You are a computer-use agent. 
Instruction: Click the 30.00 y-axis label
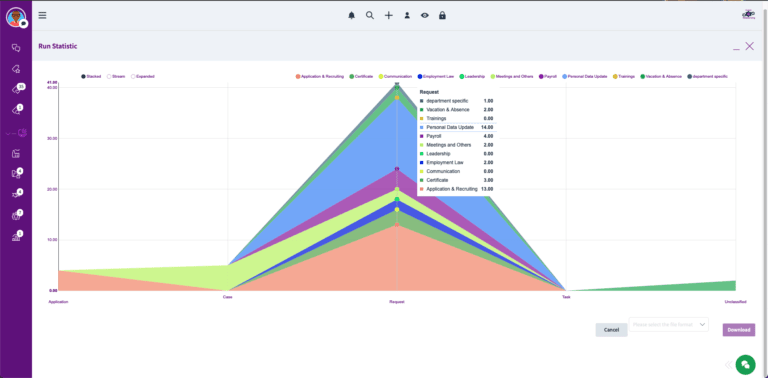click(x=52, y=139)
